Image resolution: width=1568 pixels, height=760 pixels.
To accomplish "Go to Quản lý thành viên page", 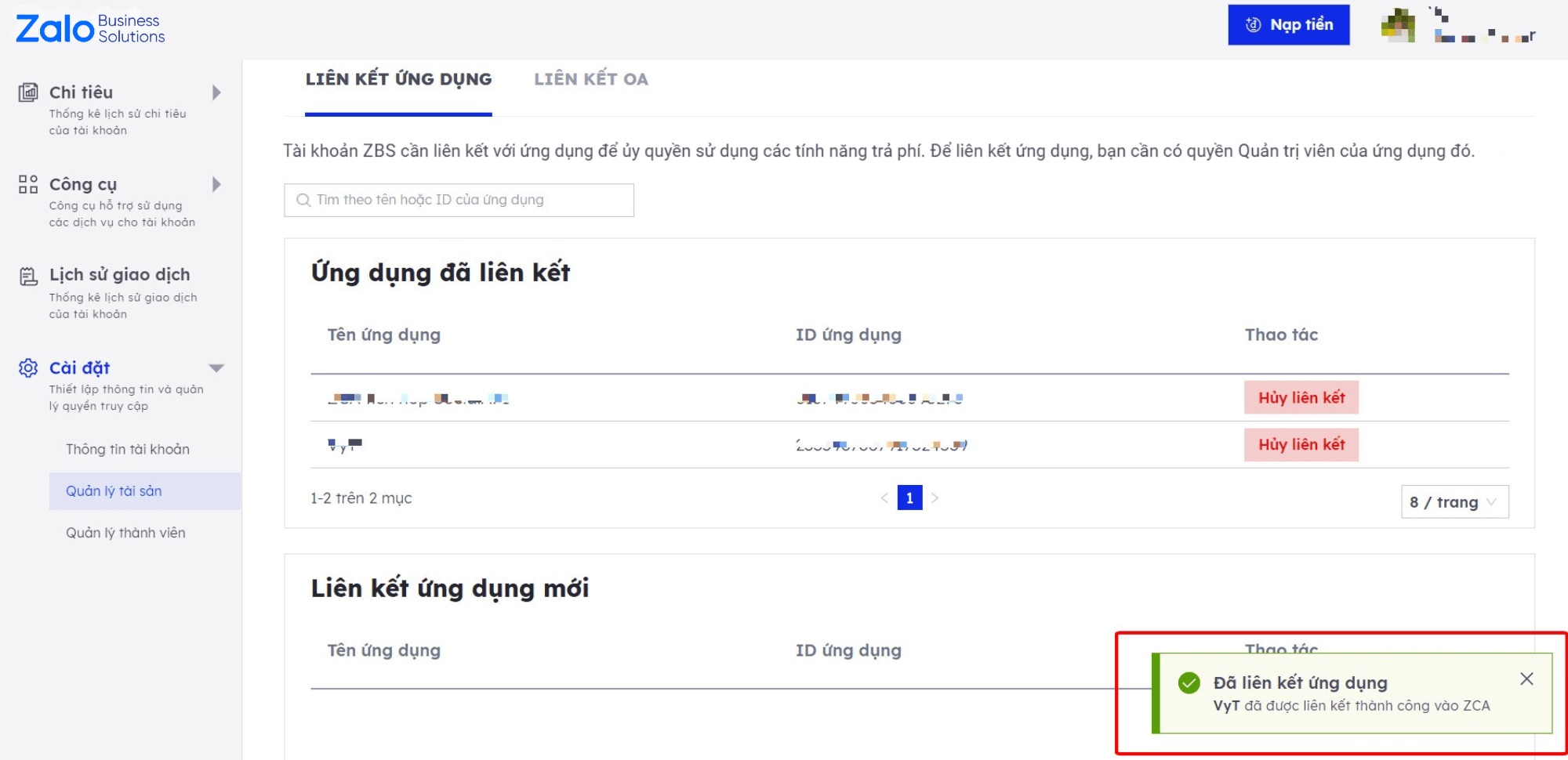I will tap(125, 533).
